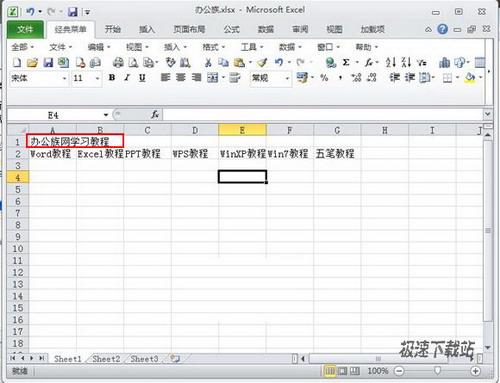
Task: Open the Excel Help question mark icon
Action: point(442,29)
